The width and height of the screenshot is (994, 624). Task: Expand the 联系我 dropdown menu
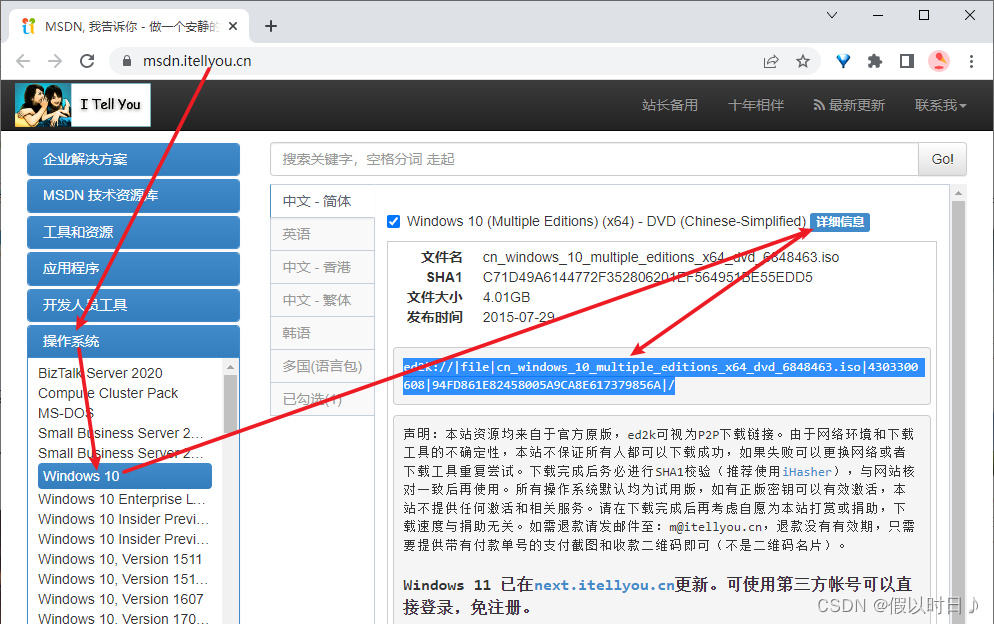[x=940, y=105]
